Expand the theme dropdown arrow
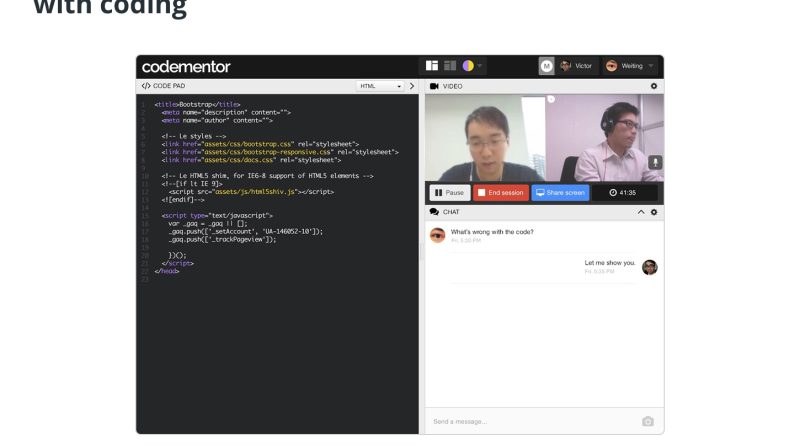 tap(480, 66)
